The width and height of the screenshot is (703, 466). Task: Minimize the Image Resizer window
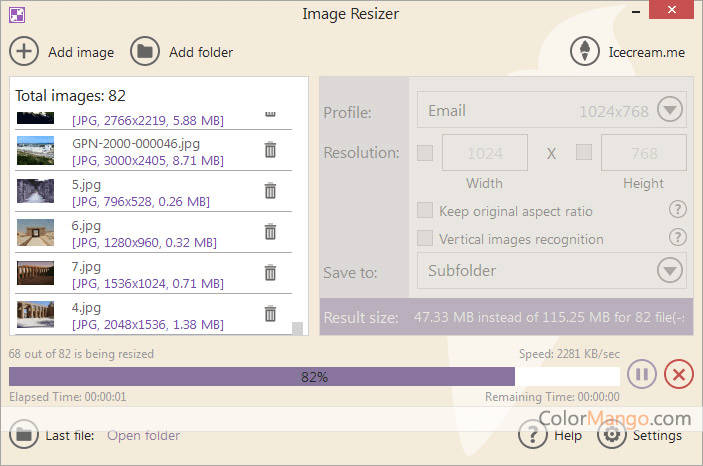pyautogui.click(x=636, y=12)
